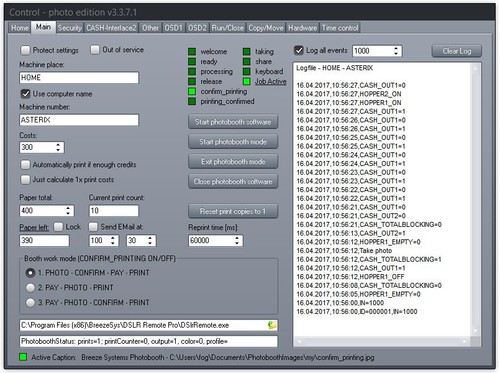Clear the event log

(x=457, y=51)
